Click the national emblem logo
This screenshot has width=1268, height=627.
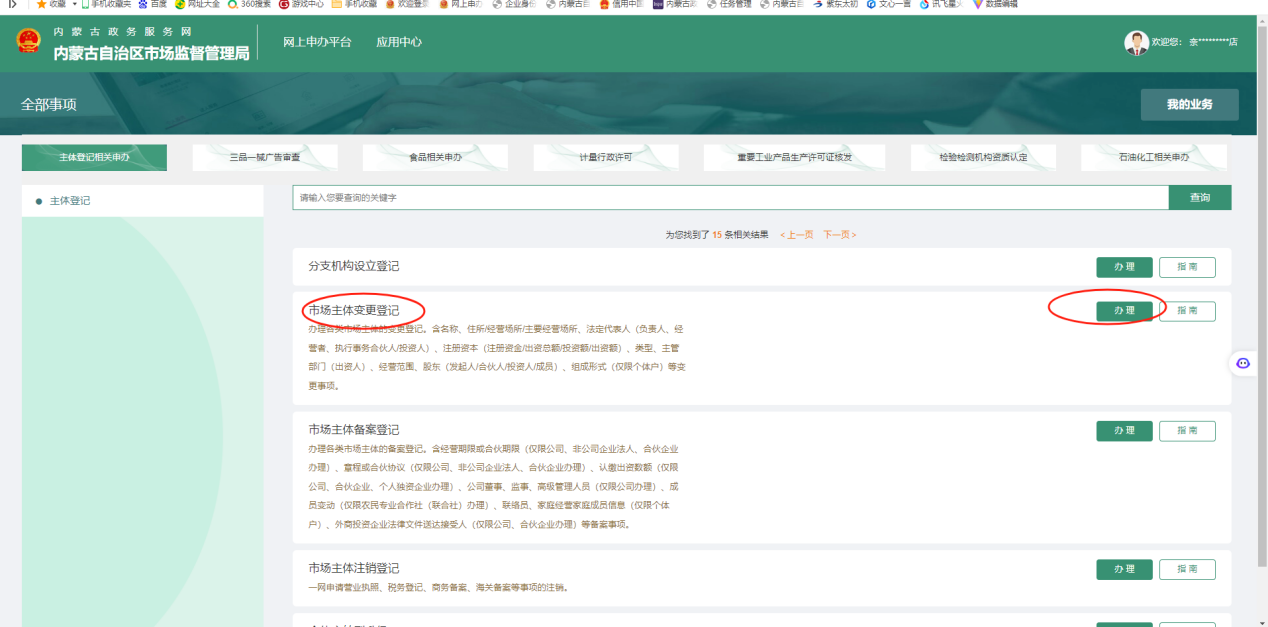[x=28, y=42]
